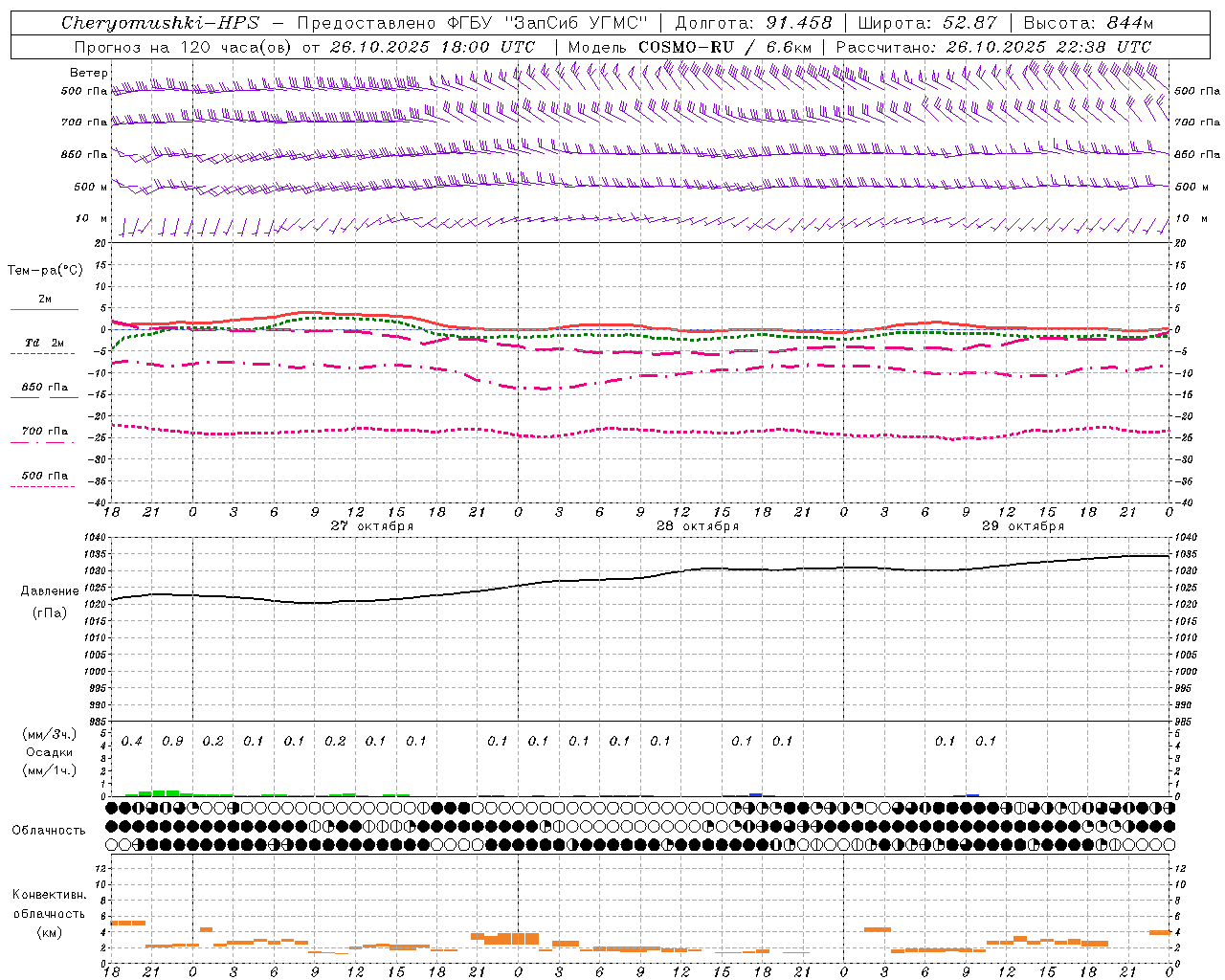Click the Осадки precipitation label
This screenshot has height=980, width=1225.
click(x=49, y=752)
